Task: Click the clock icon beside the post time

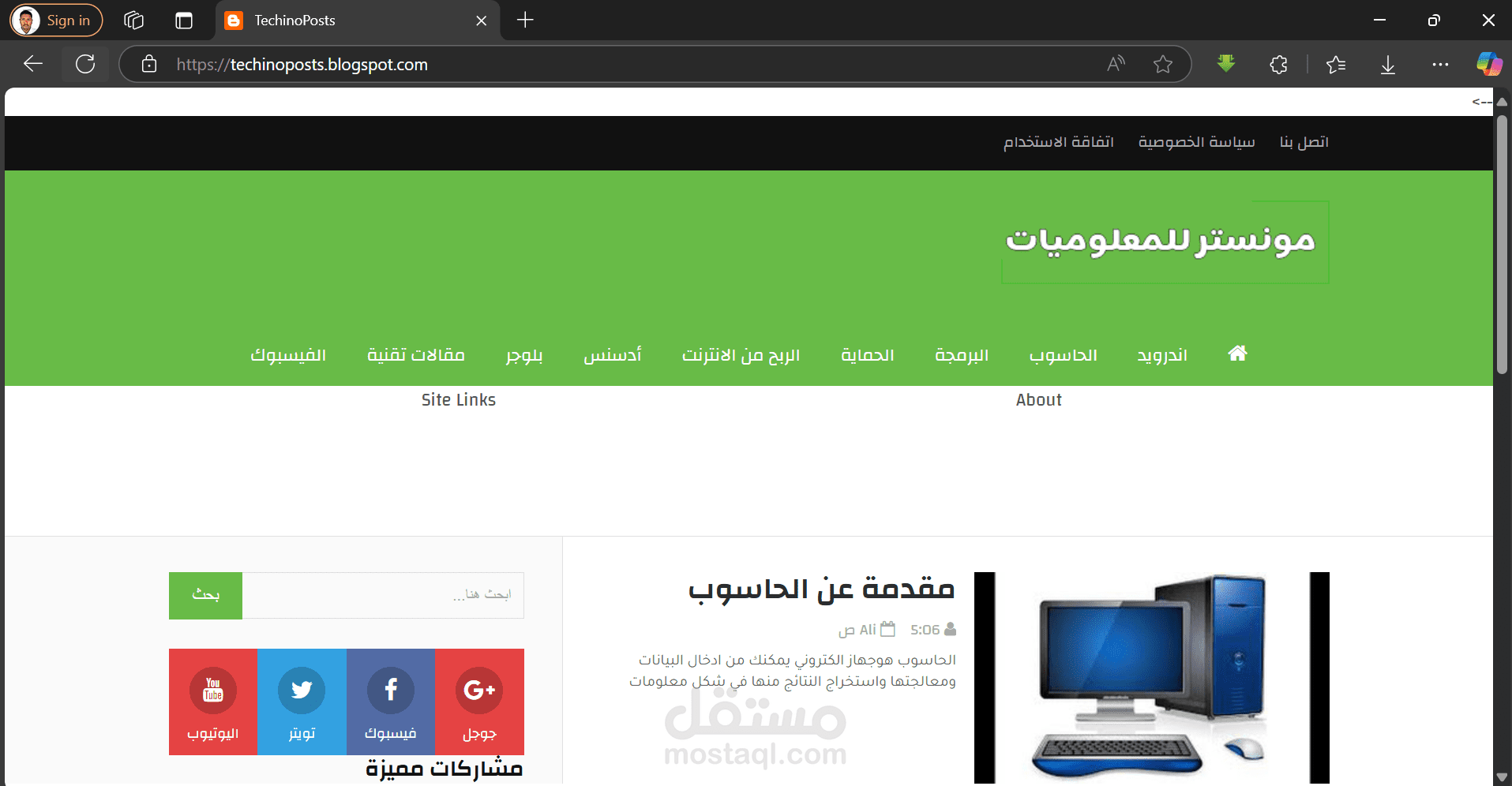Action: (x=887, y=629)
